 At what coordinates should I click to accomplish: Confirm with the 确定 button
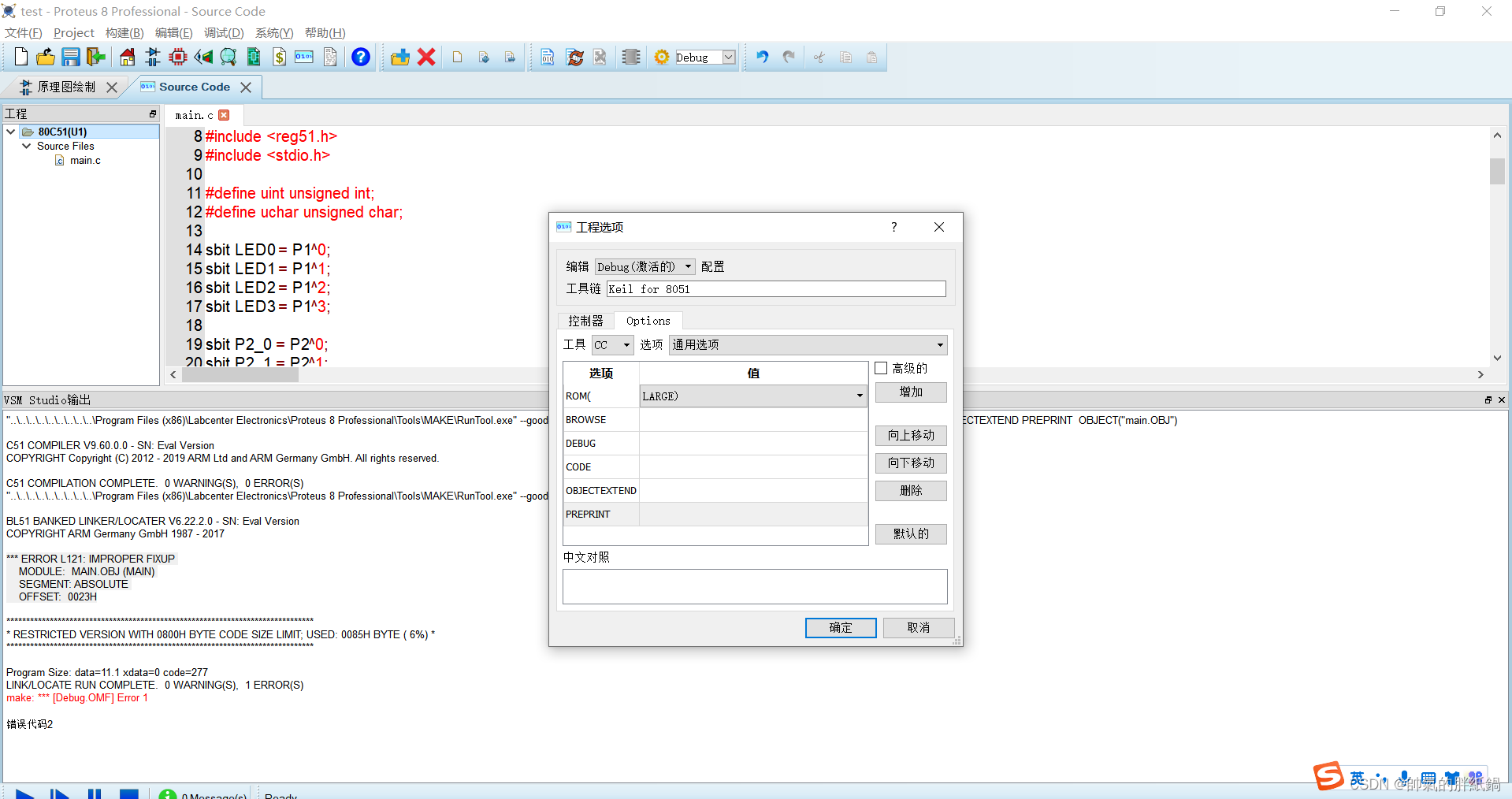841,627
